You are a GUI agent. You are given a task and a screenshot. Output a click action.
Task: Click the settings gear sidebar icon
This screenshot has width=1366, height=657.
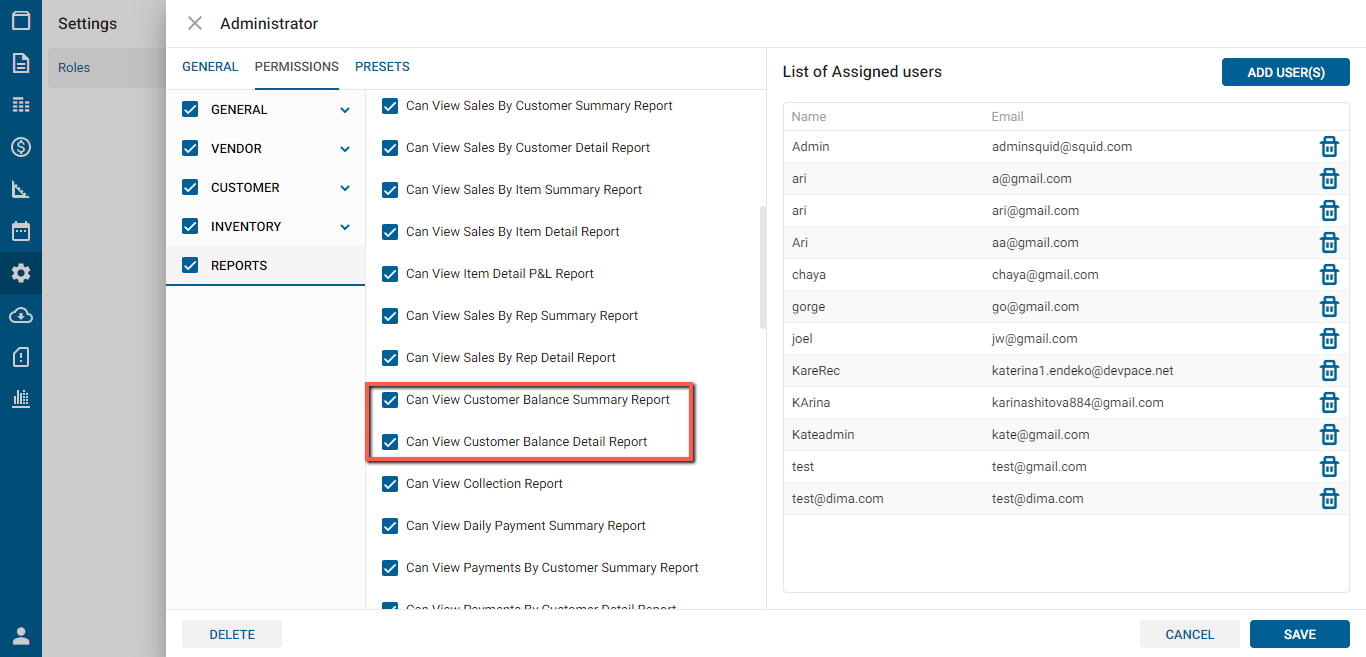(20, 273)
